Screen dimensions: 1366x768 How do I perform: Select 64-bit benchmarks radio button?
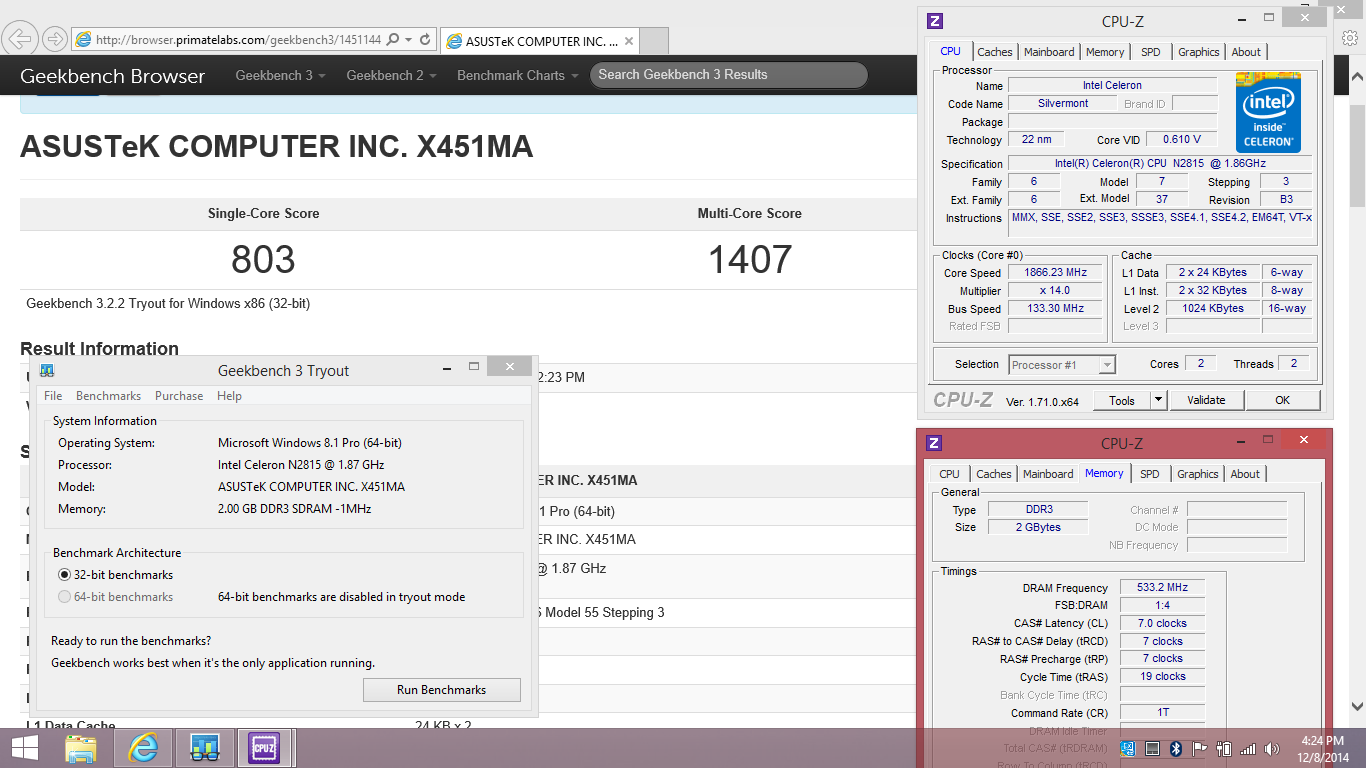(x=64, y=597)
